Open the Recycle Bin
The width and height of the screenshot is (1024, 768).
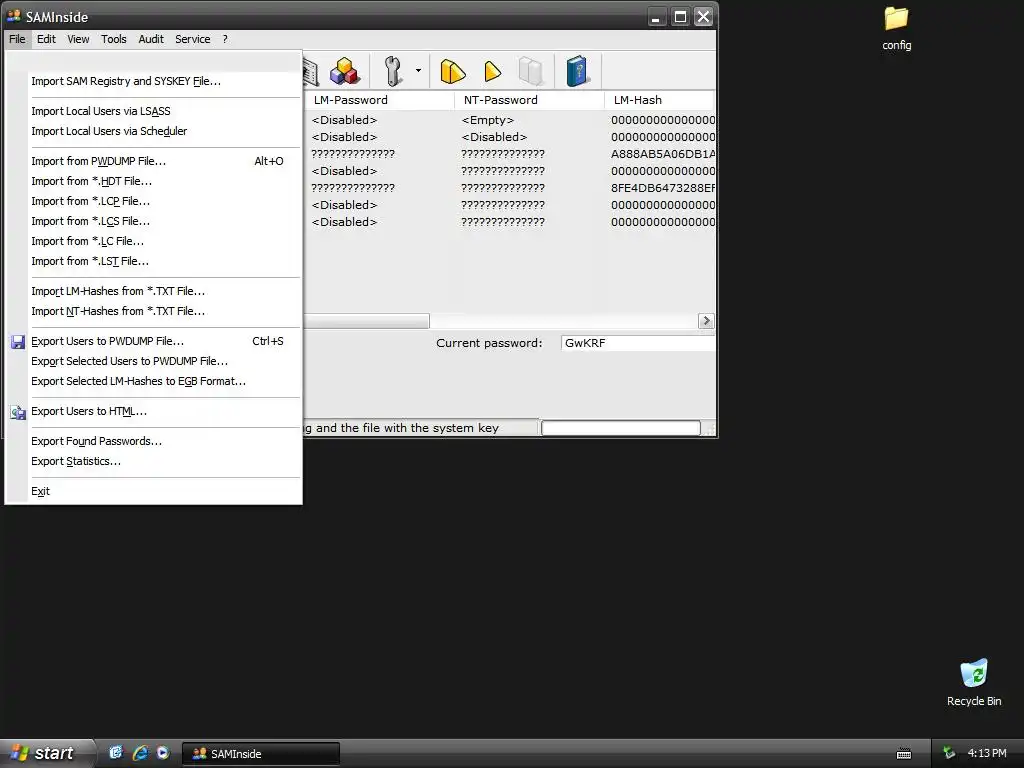point(974,682)
